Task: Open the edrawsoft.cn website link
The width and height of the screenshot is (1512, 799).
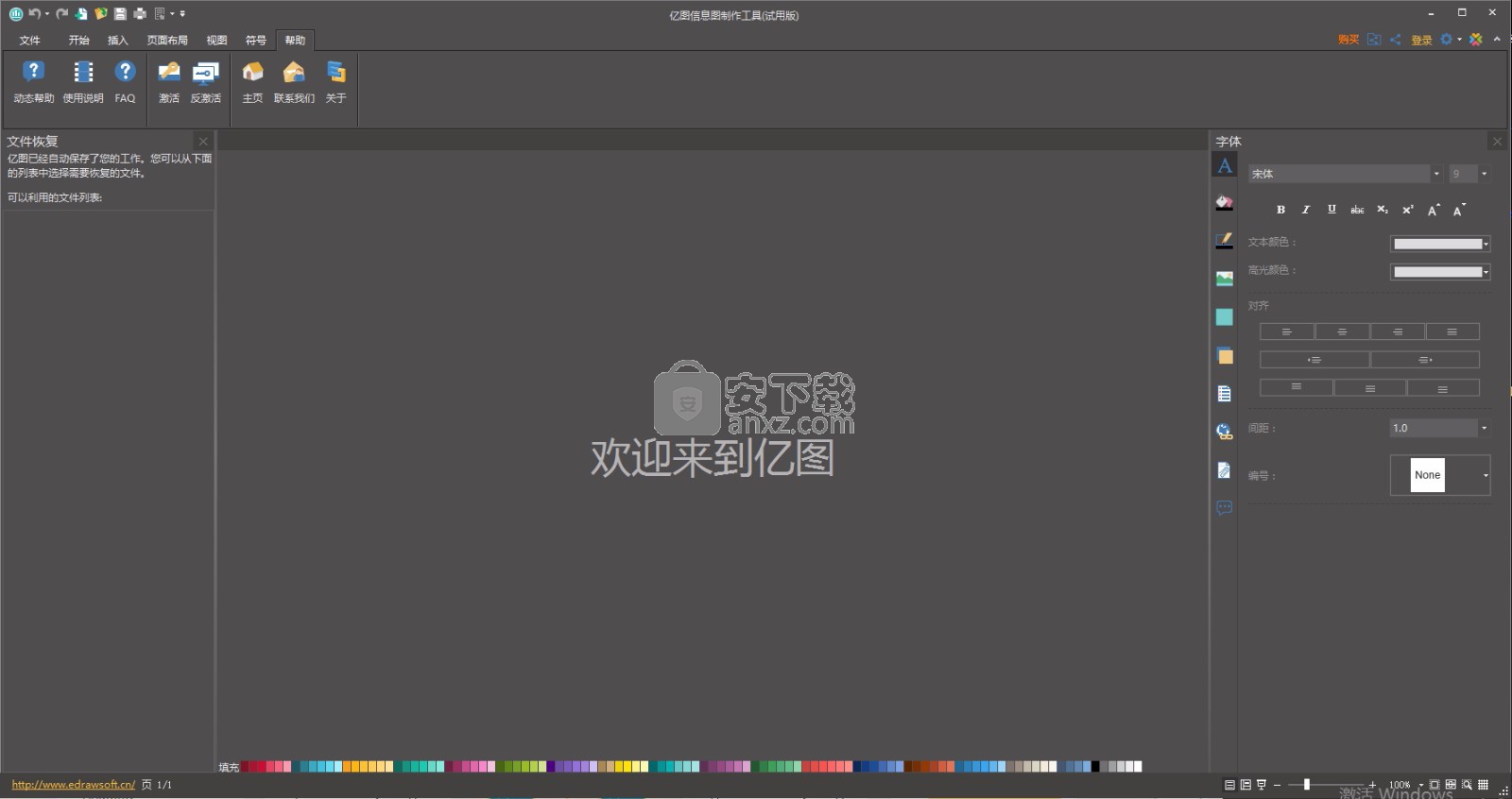Action: [x=74, y=785]
